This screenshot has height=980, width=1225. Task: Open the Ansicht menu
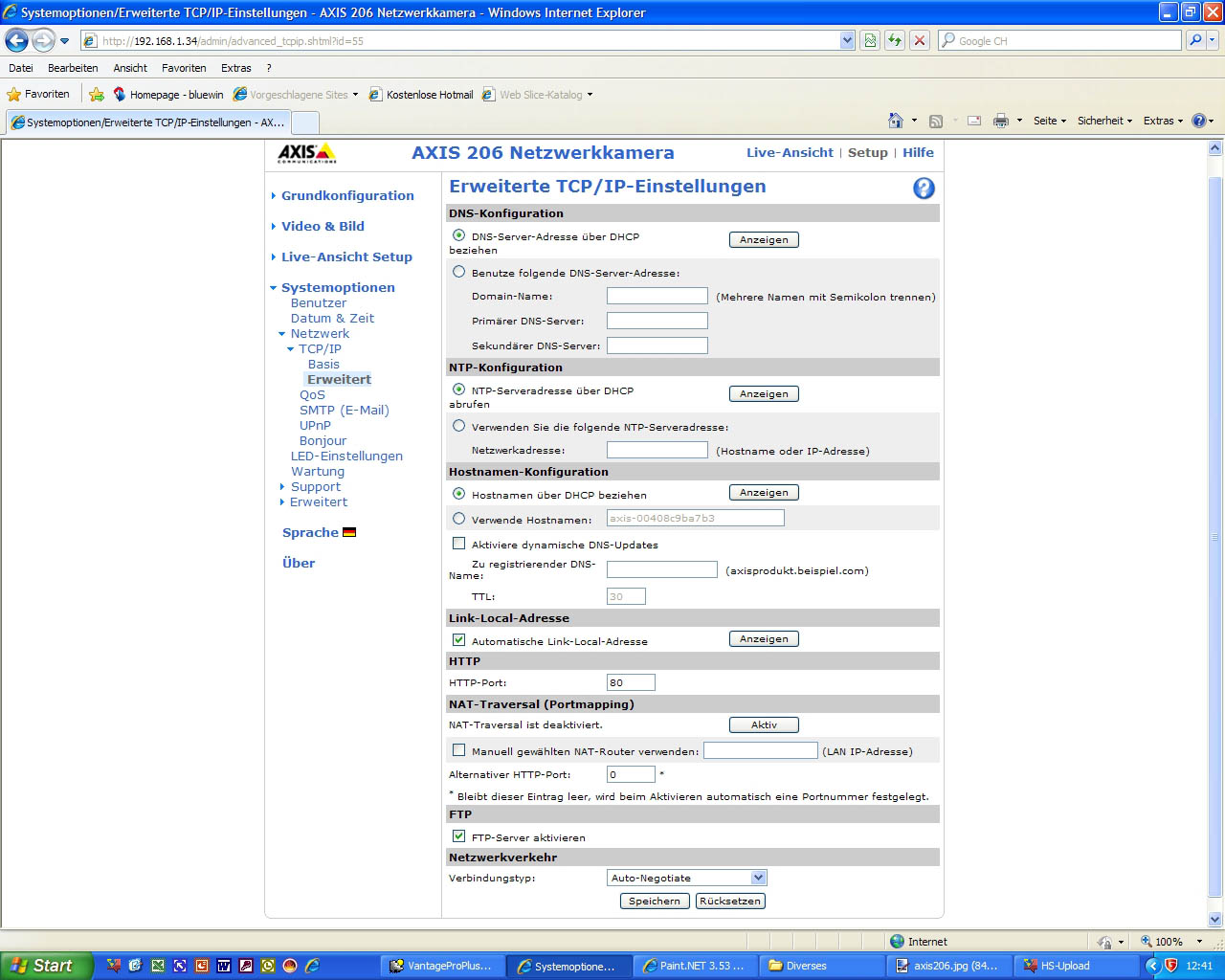(130, 68)
